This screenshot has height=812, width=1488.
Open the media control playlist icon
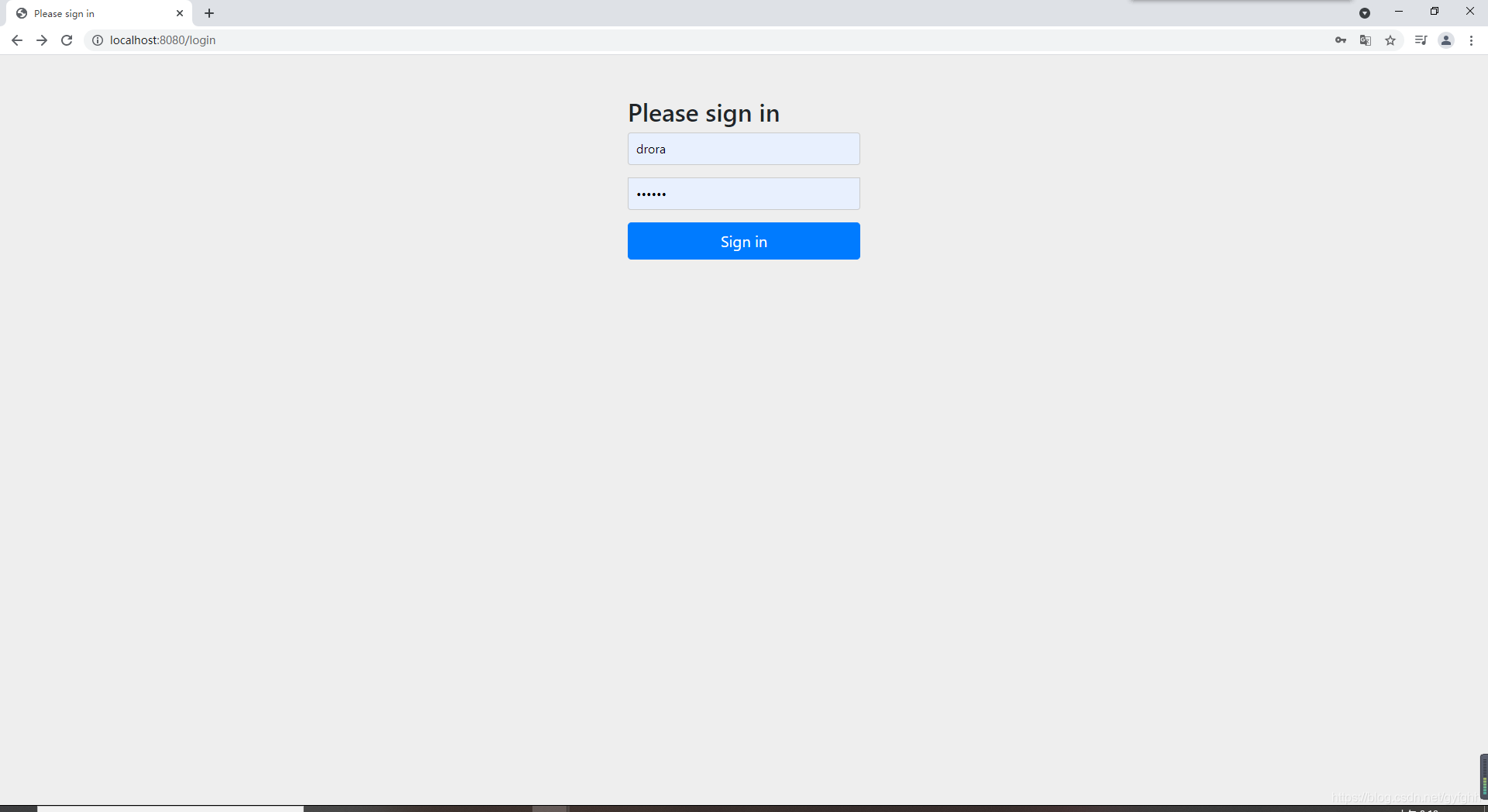(1421, 40)
